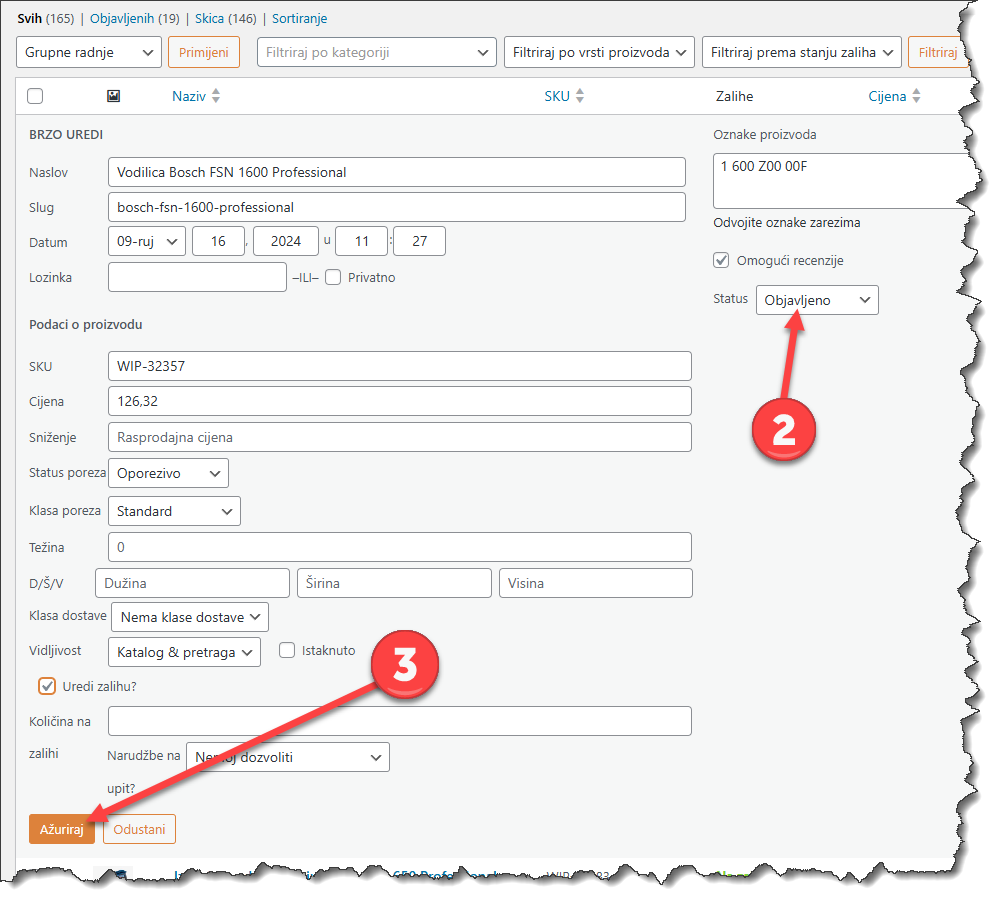The height and width of the screenshot is (907, 1002).
Task: Untick the Uredi zalihu checkbox
Action: pos(46,686)
